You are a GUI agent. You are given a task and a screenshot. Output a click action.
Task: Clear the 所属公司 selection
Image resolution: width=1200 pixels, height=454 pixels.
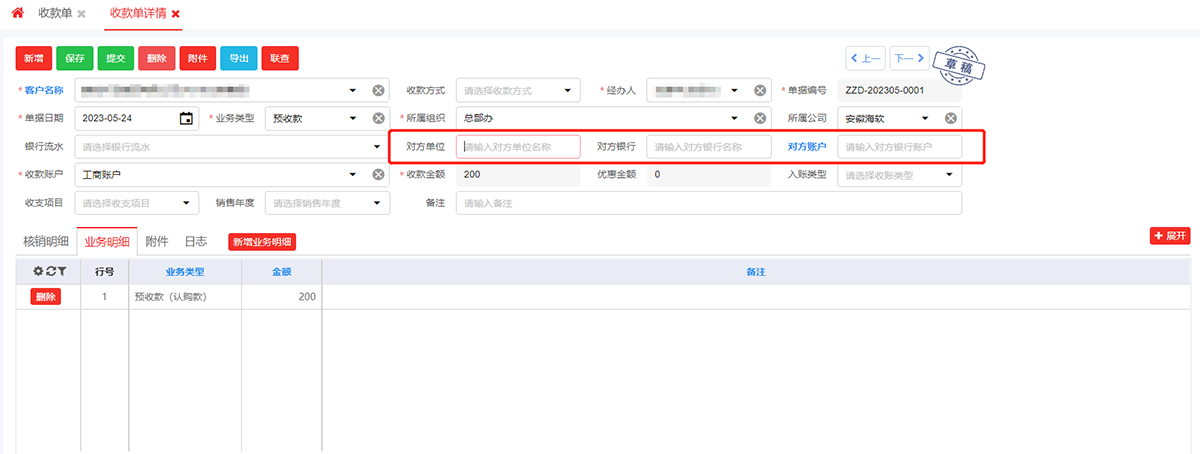point(951,118)
